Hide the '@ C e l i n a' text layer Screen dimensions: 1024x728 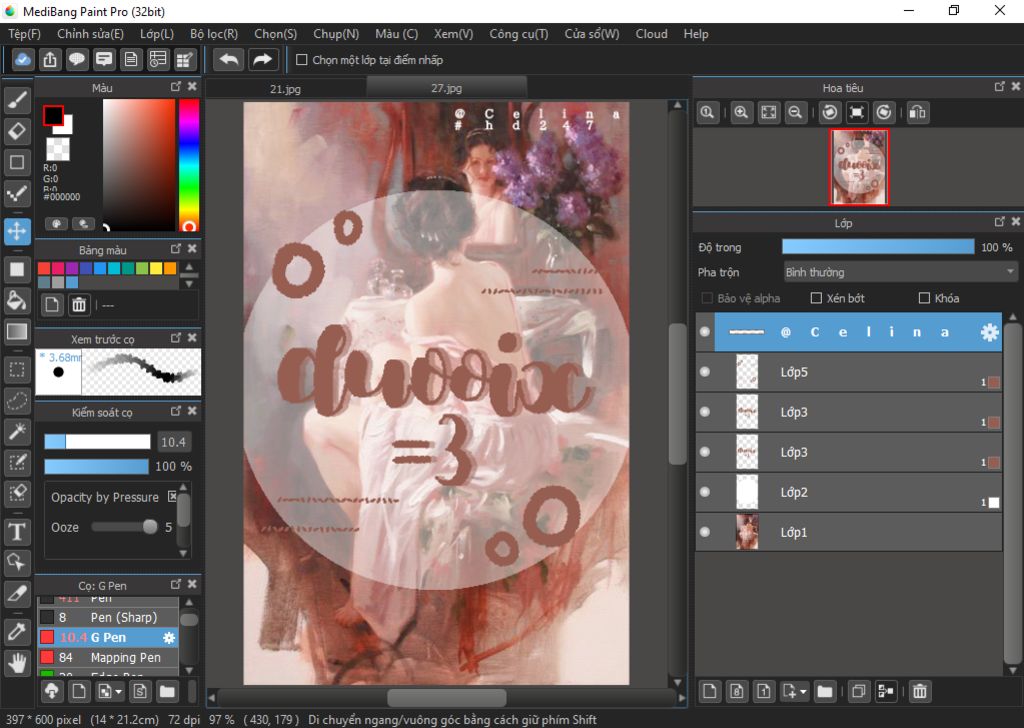705,332
